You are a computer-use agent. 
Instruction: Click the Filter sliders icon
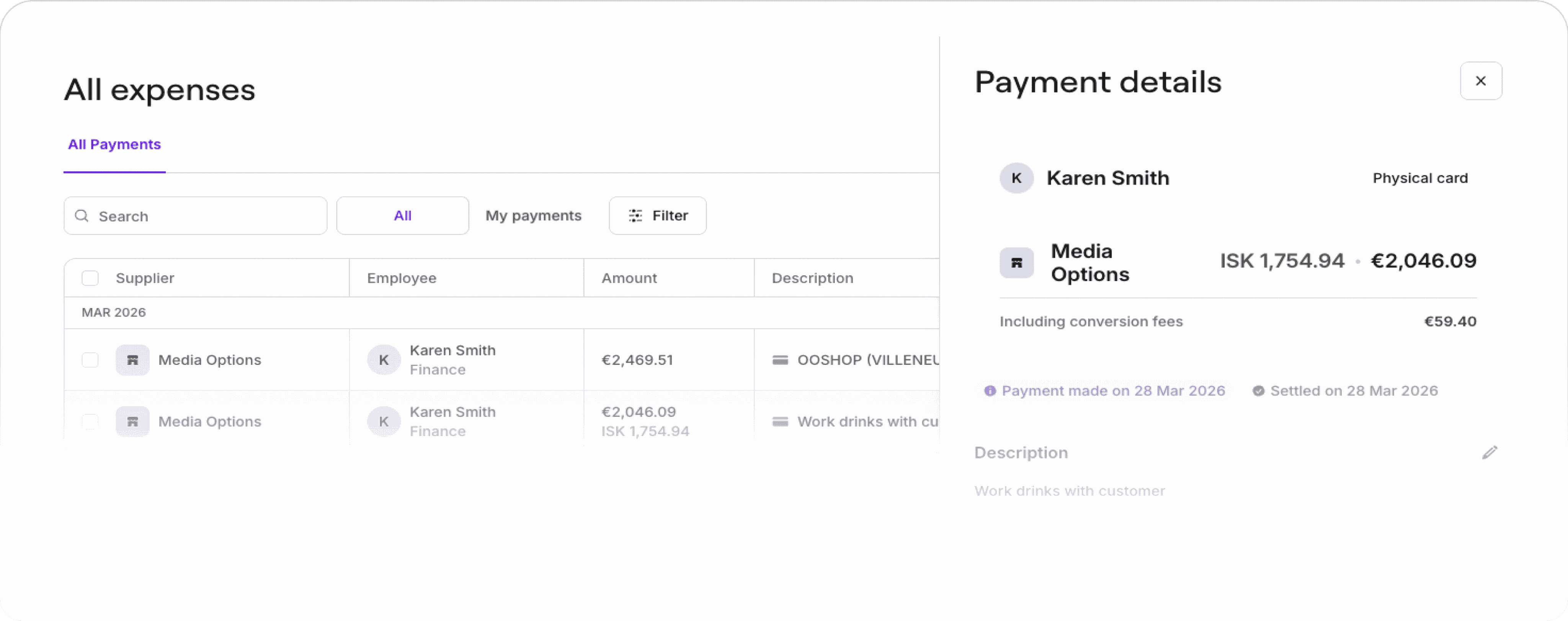tap(635, 216)
